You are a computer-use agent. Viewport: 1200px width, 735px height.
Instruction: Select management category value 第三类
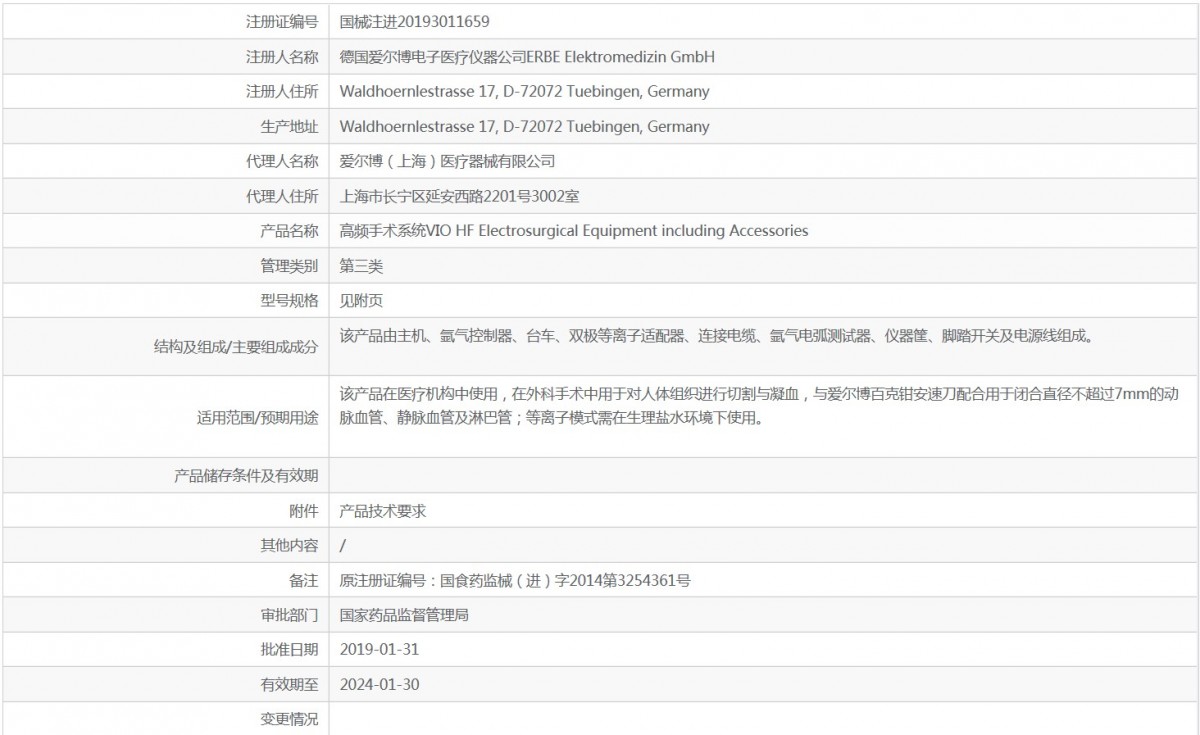(361, 266)
